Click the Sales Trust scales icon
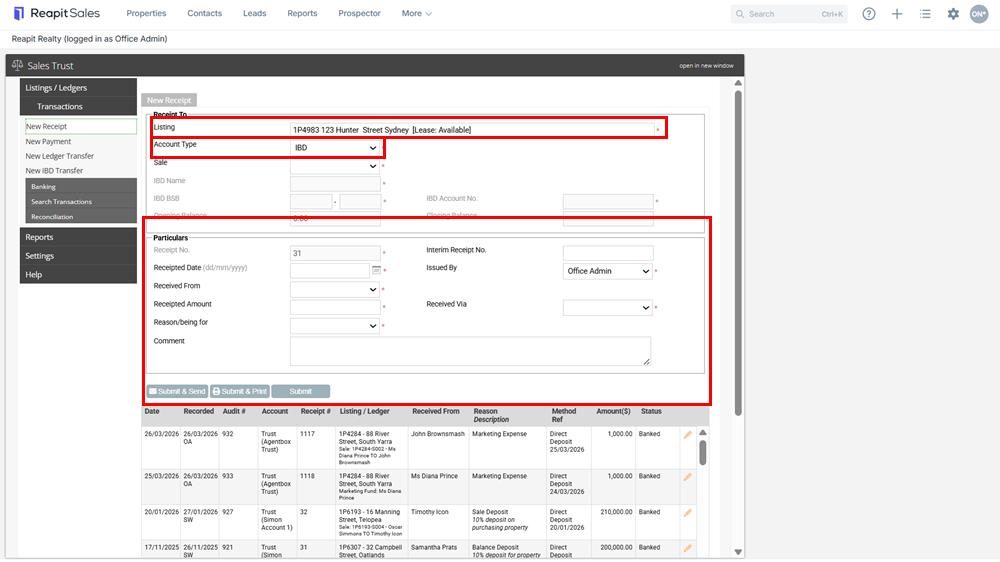Screen dimensions: 1000x562 (17, 65)
